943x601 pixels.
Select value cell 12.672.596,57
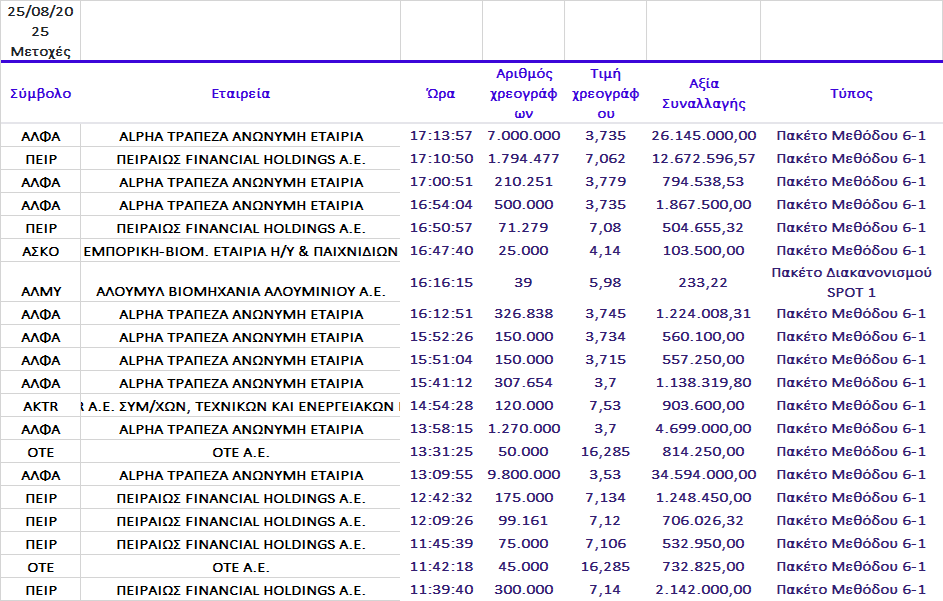(703, 159)
